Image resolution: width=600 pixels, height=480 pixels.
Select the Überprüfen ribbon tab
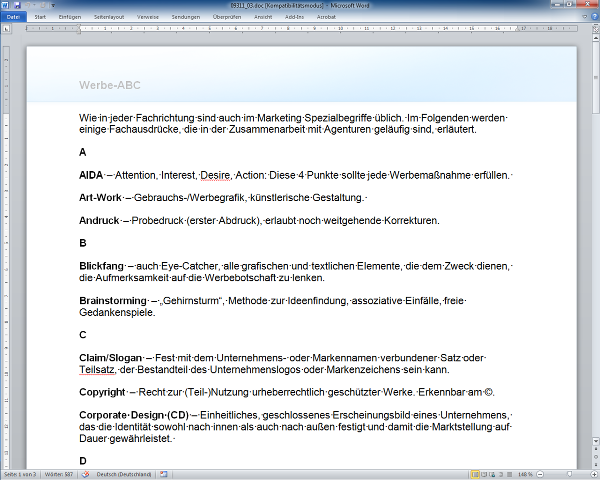tap(225, 17)
